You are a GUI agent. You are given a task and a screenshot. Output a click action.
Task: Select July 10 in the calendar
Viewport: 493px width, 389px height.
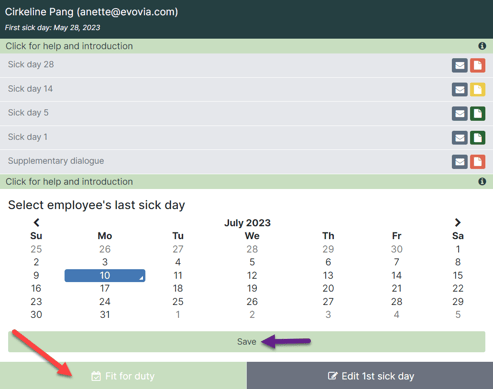coord(105,275)
